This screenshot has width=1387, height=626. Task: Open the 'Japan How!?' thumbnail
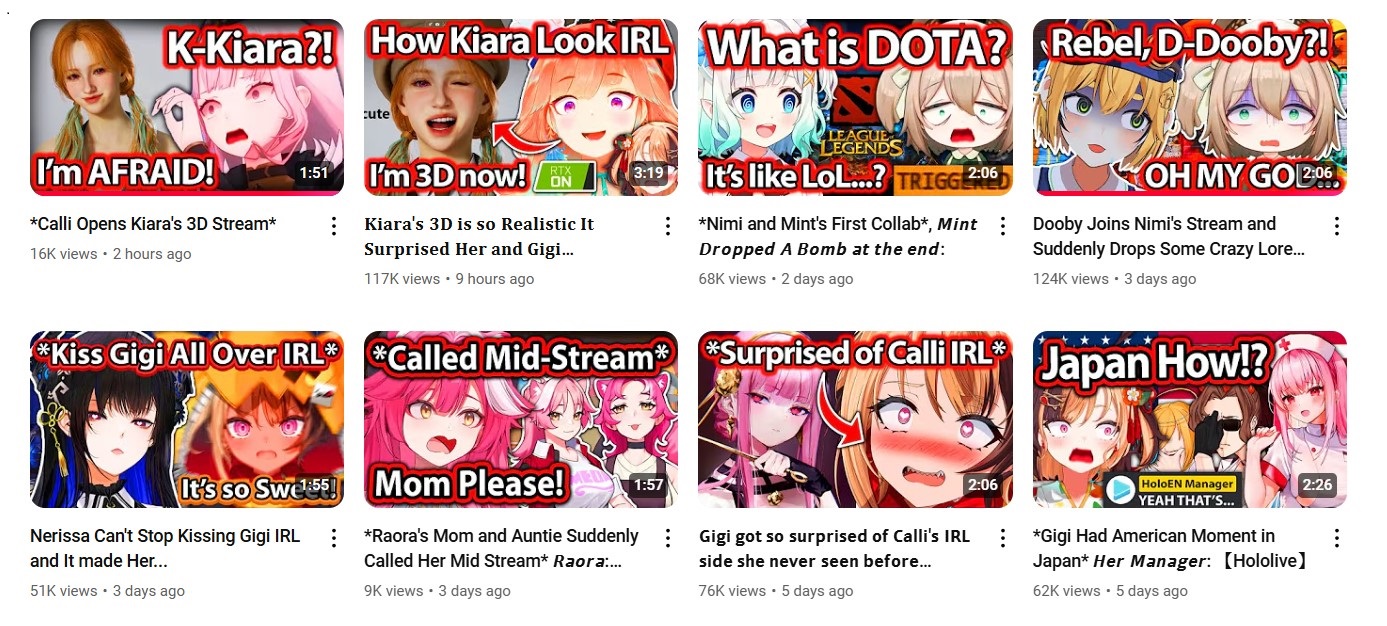1190,419
